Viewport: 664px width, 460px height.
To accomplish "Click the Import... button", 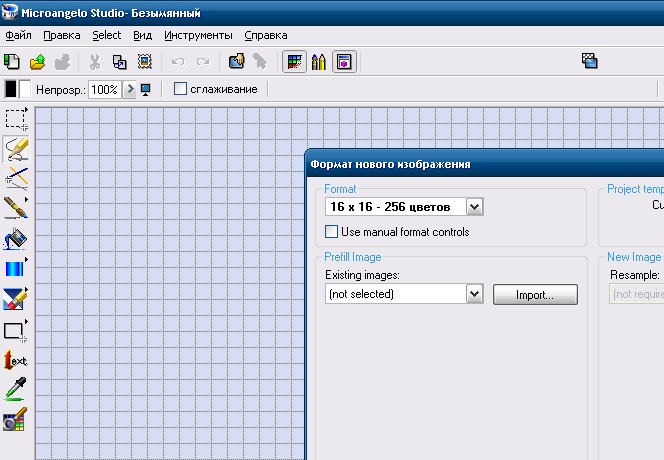I will [x=535, y=294].
